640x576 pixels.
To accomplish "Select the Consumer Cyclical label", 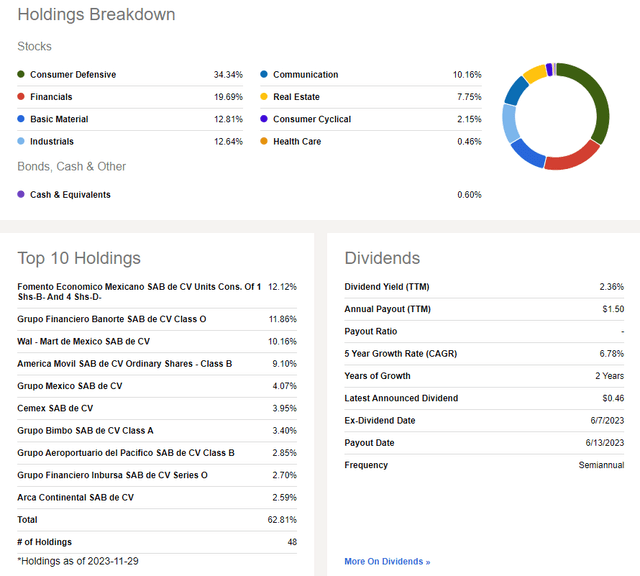I will tap(312, 119).
